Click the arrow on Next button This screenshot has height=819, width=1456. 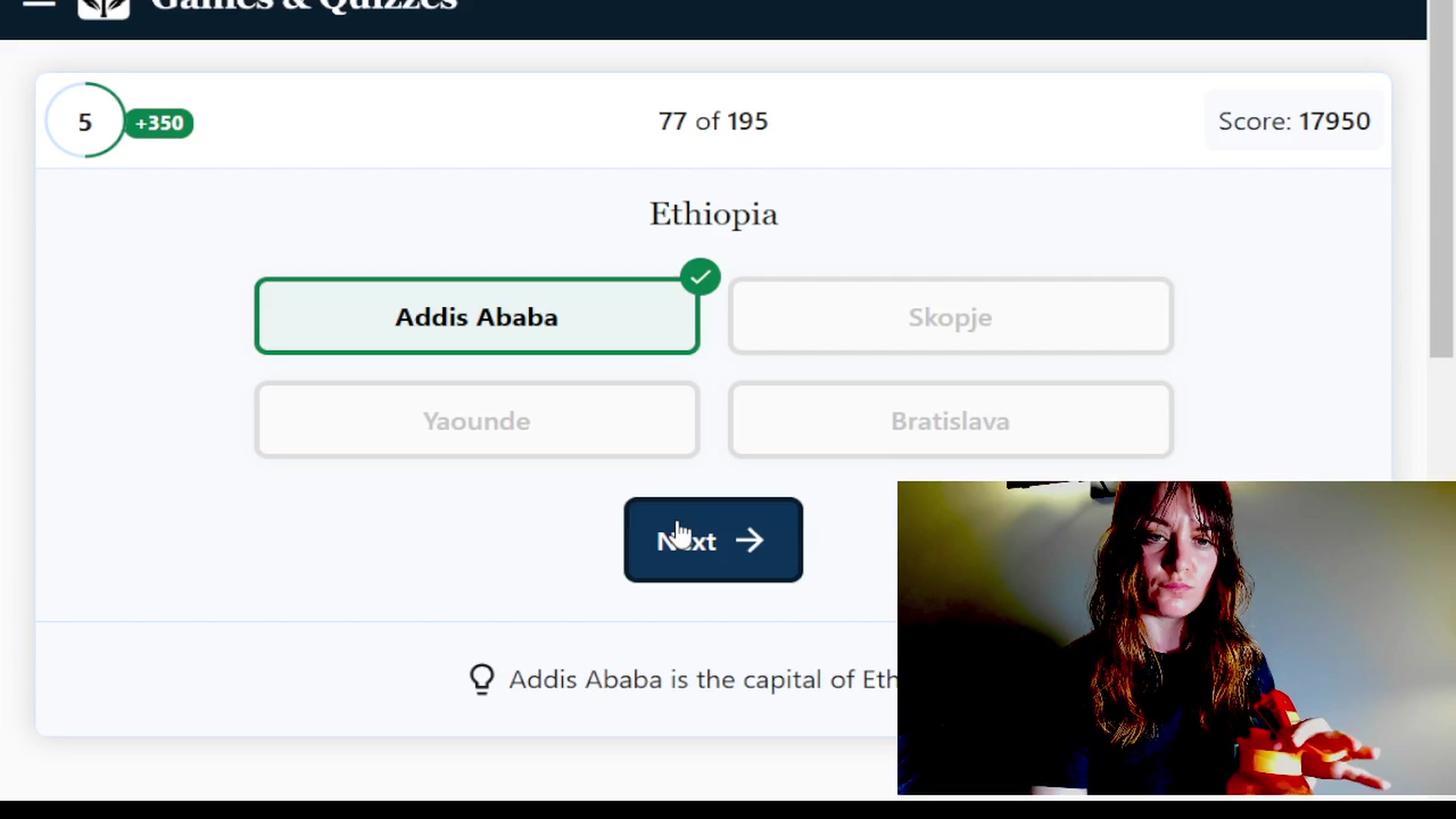pyautogui.click(x=749, y=541)
